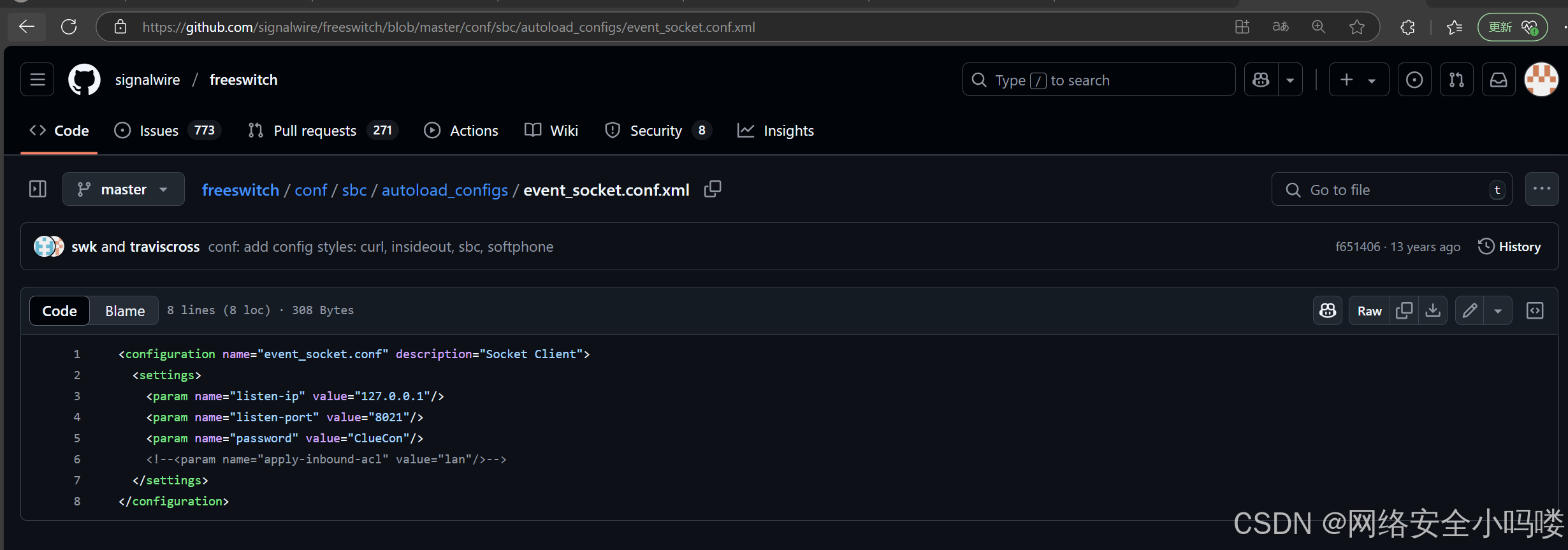The width and height of the screenshot is (1568, 550).
Task: Select line number 5 in code
Action: [x=76, y=438]
